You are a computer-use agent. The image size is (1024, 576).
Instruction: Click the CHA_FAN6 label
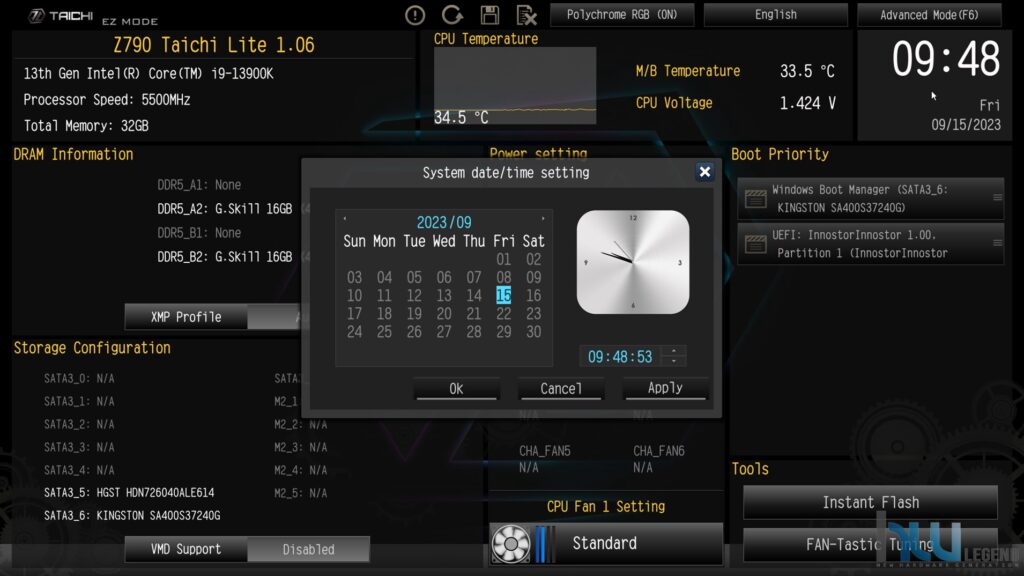(659, 451)
